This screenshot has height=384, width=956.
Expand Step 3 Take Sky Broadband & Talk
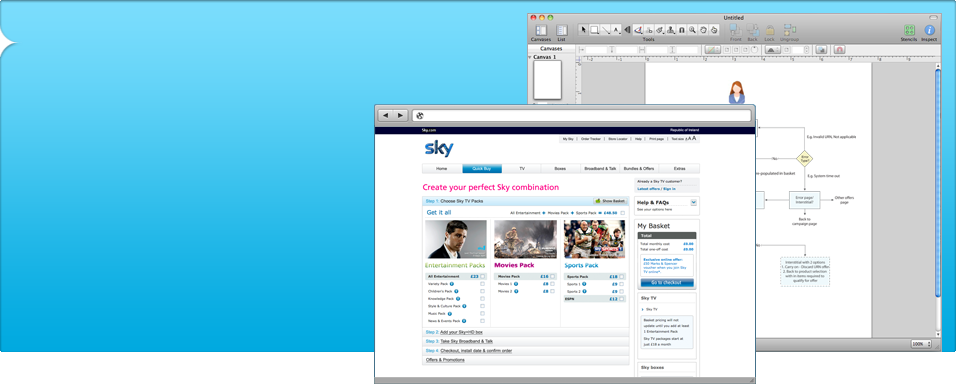tap(526, 341)
